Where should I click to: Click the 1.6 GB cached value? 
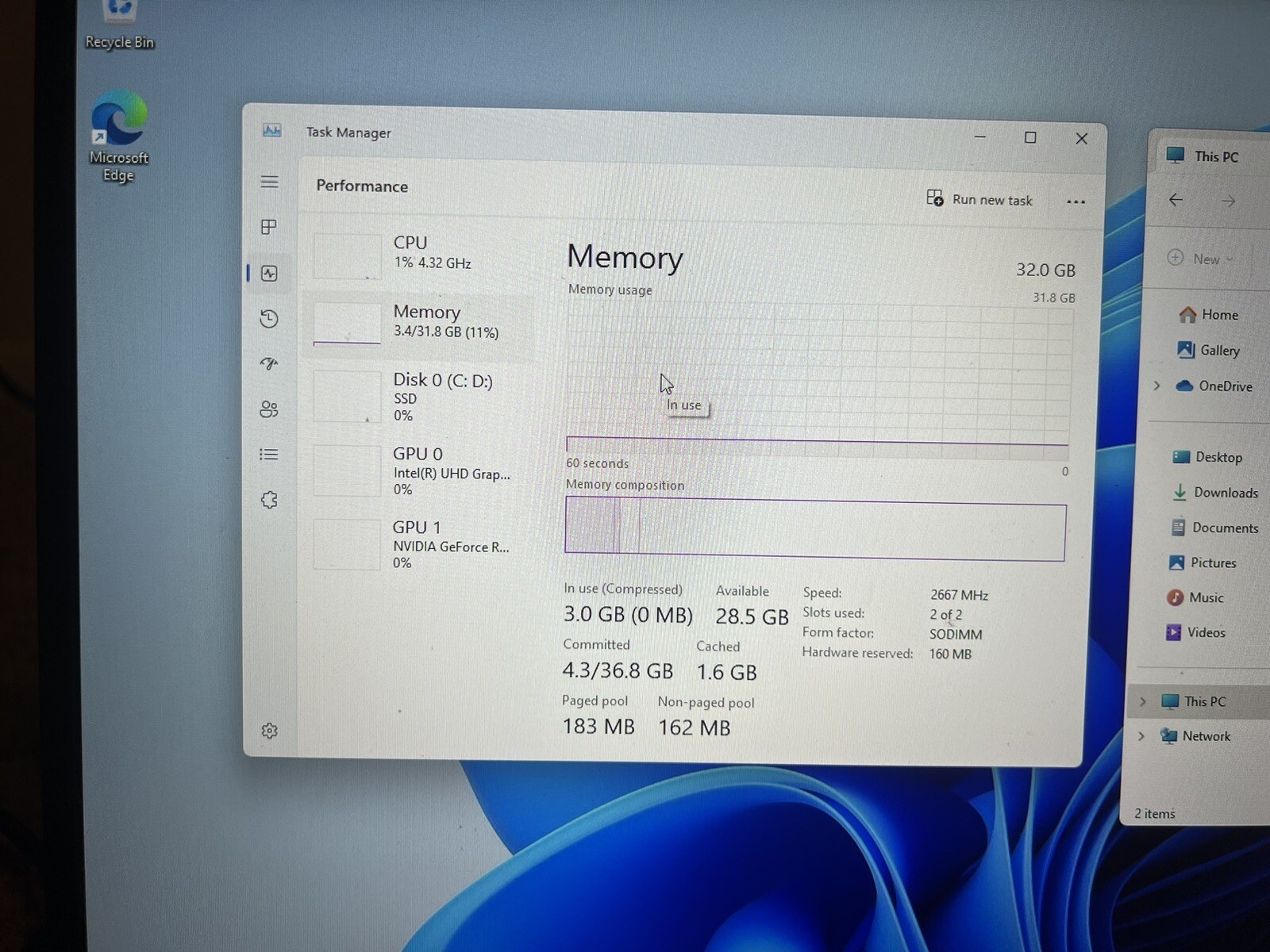(x=726, y=672)
